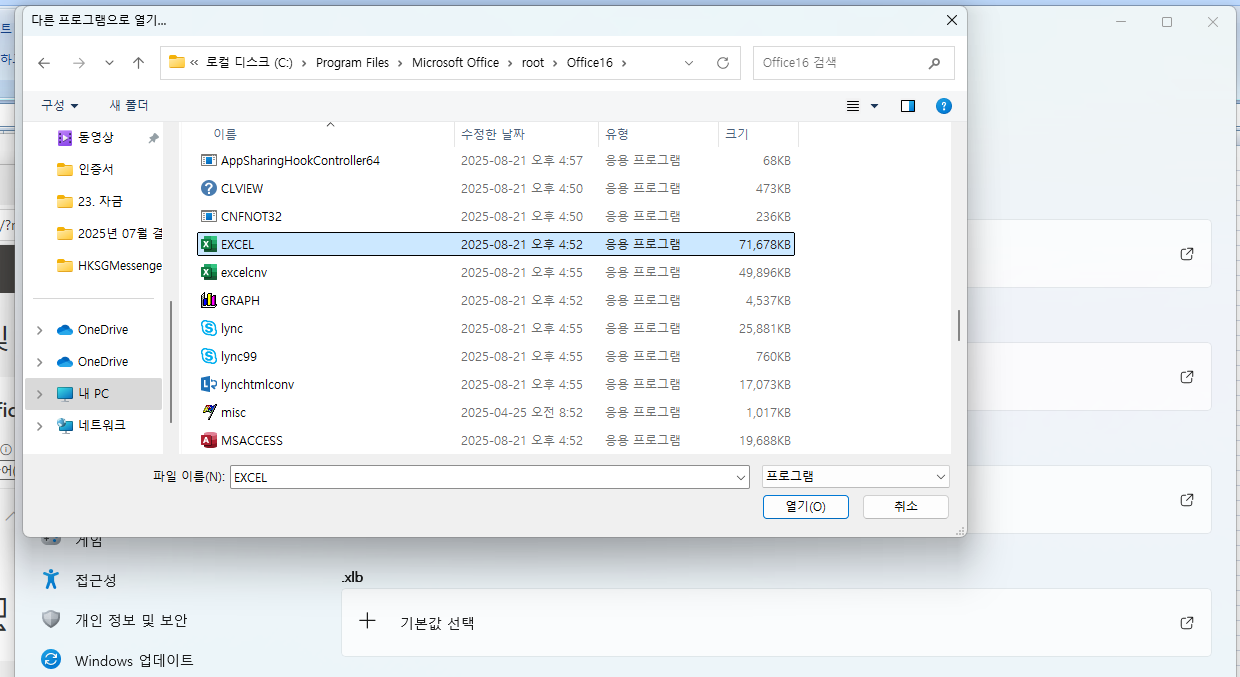The height and width of the screenshot is (677, 1240).
Task: Select the lync Skype icon
Action: [x=209, y=328]
